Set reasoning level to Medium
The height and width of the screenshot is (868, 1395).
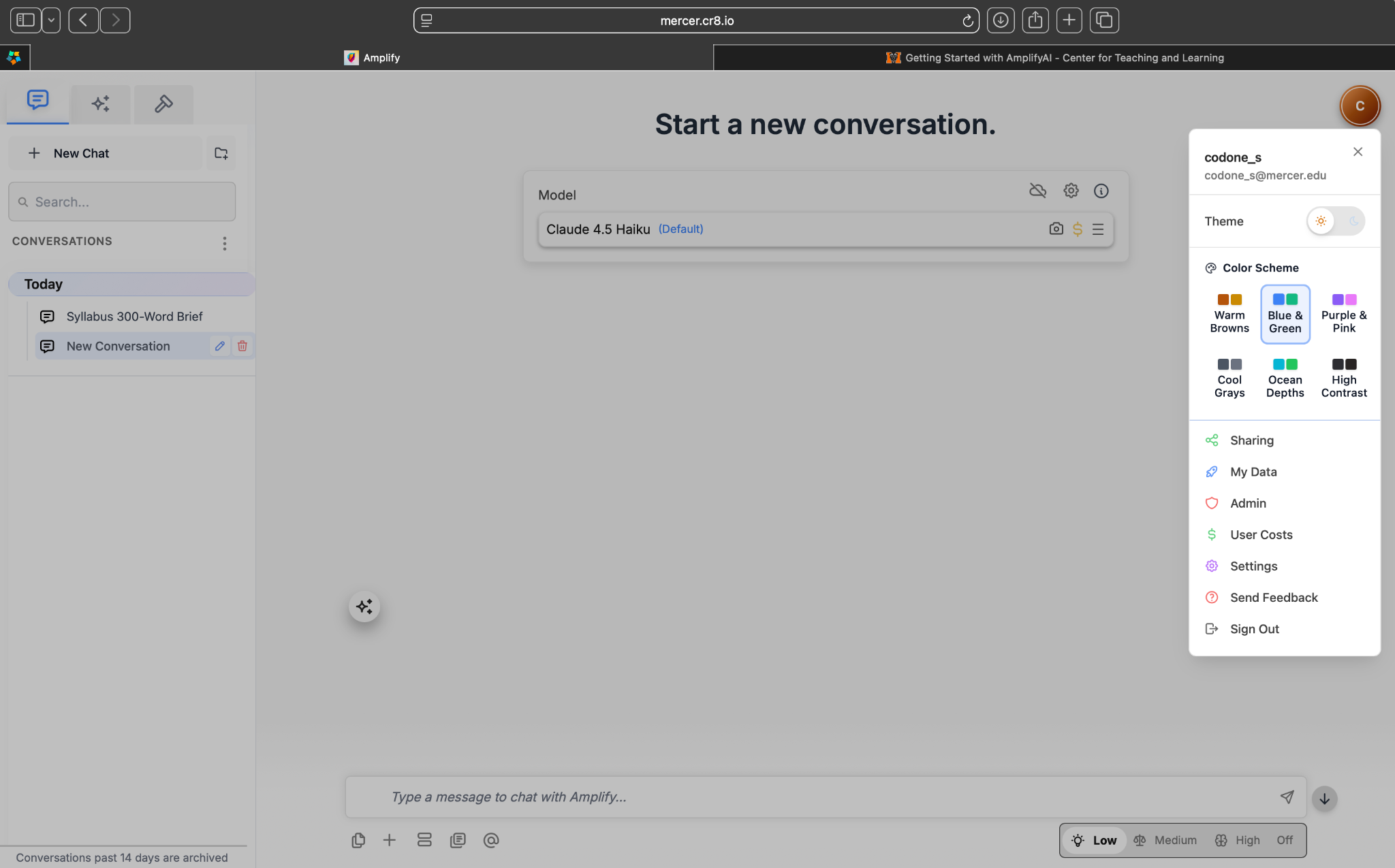1165,840
